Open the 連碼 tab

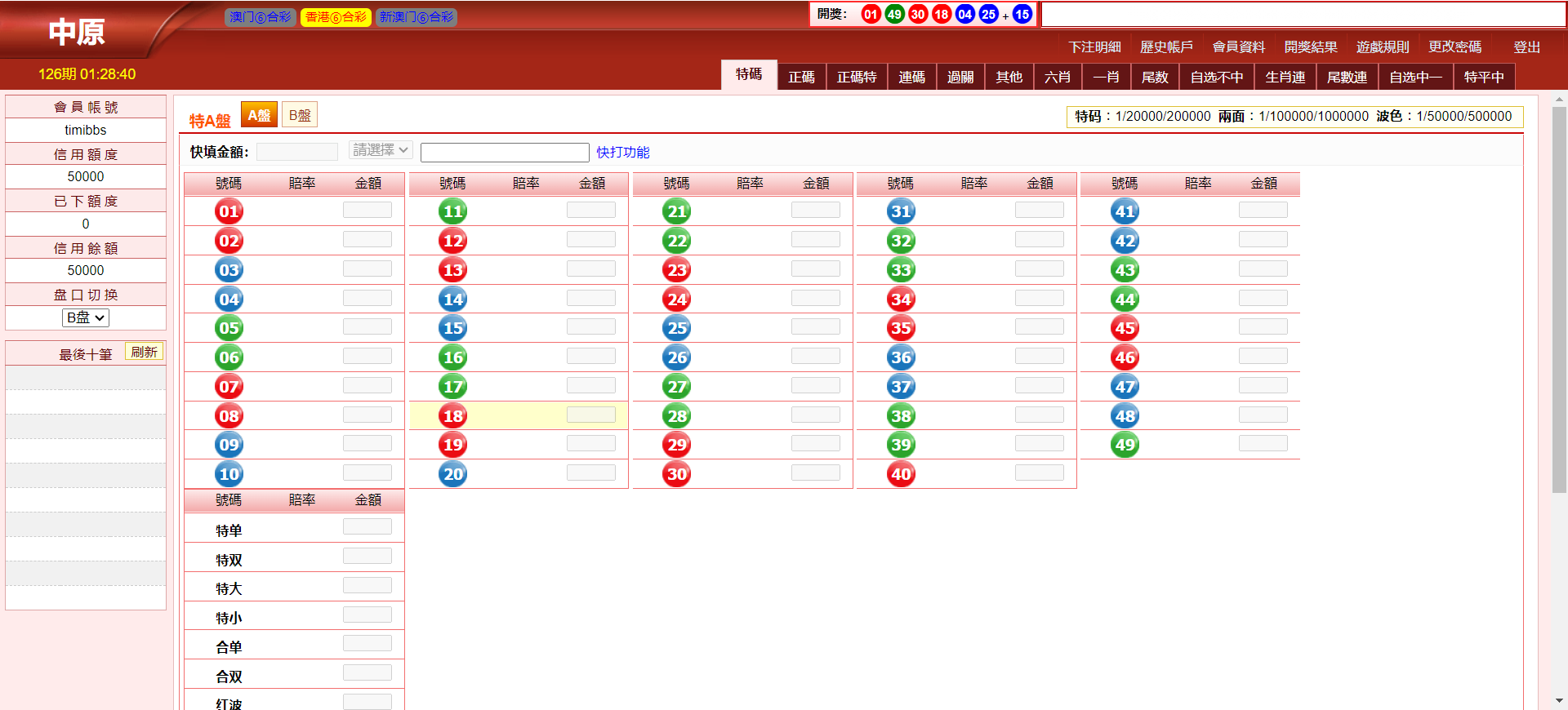(911, 77)
